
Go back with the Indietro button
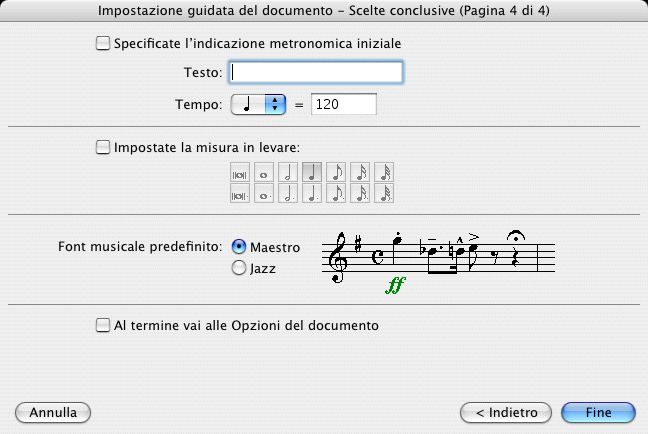click(x=506, y=412)
